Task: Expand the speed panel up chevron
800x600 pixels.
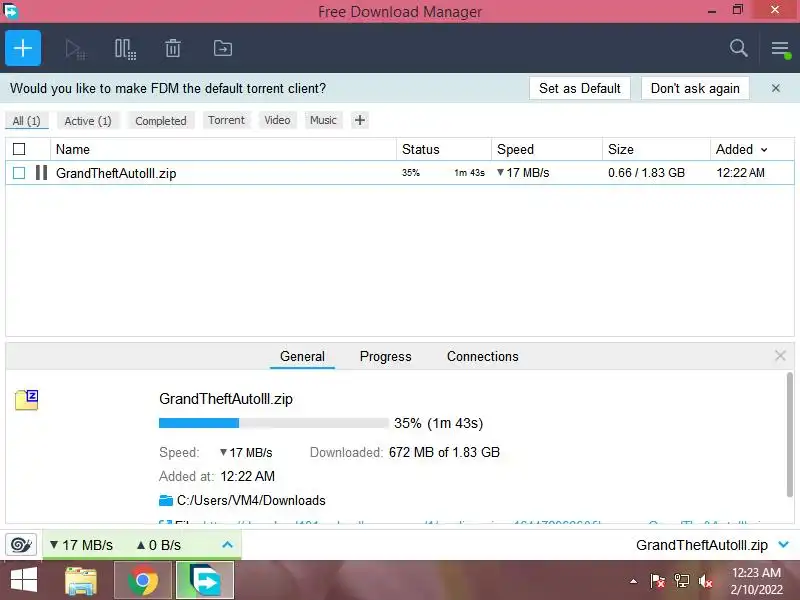Action: (228, 545)
